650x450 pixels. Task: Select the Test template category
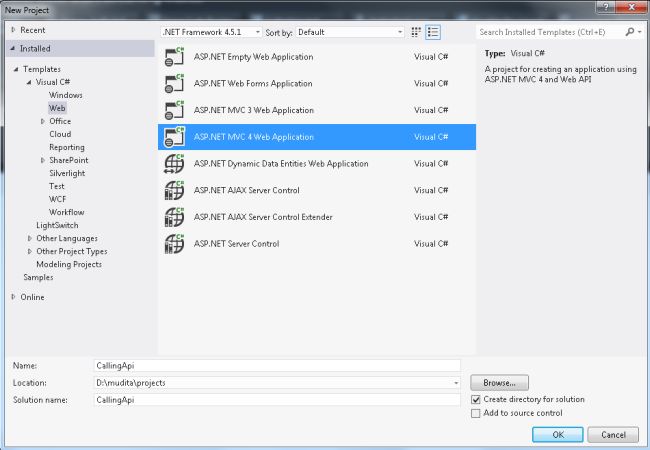[57, 186]
